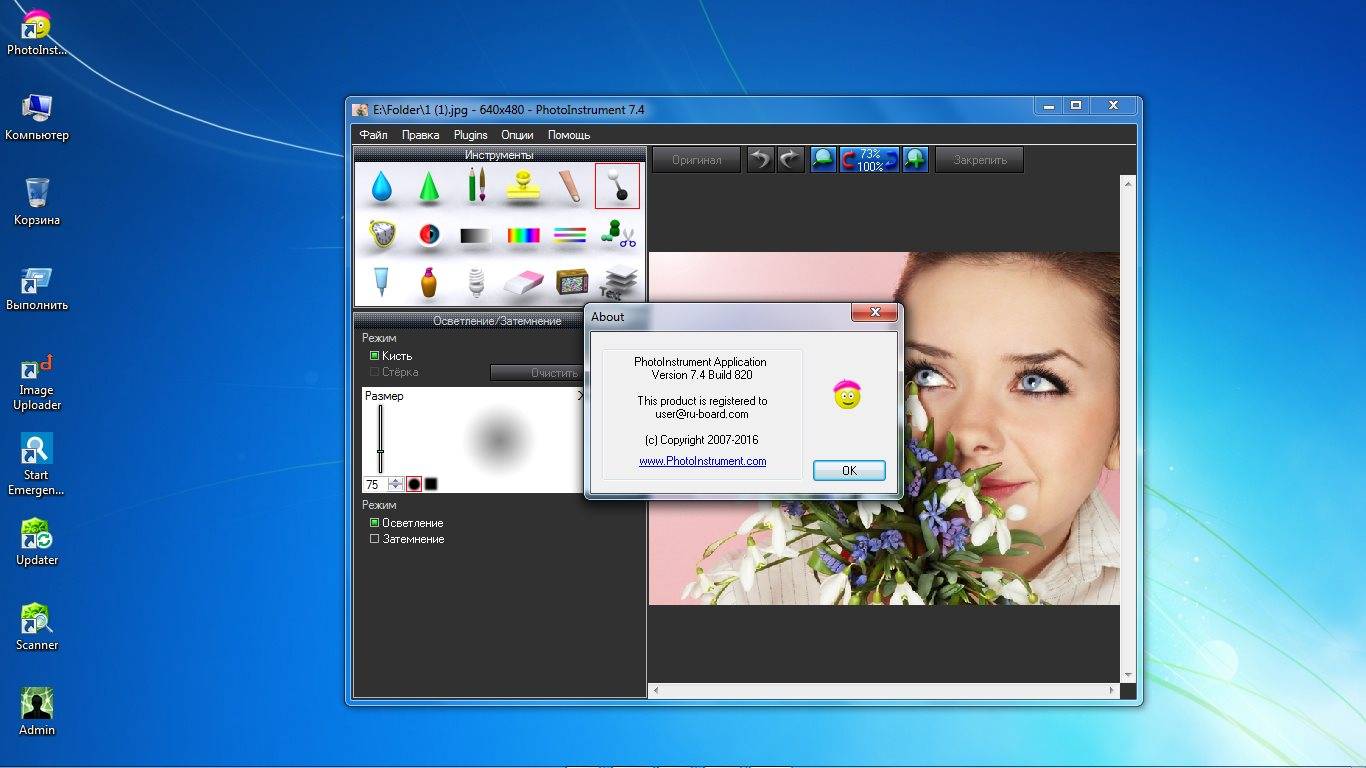Select the scissors object removal tool

618,235
